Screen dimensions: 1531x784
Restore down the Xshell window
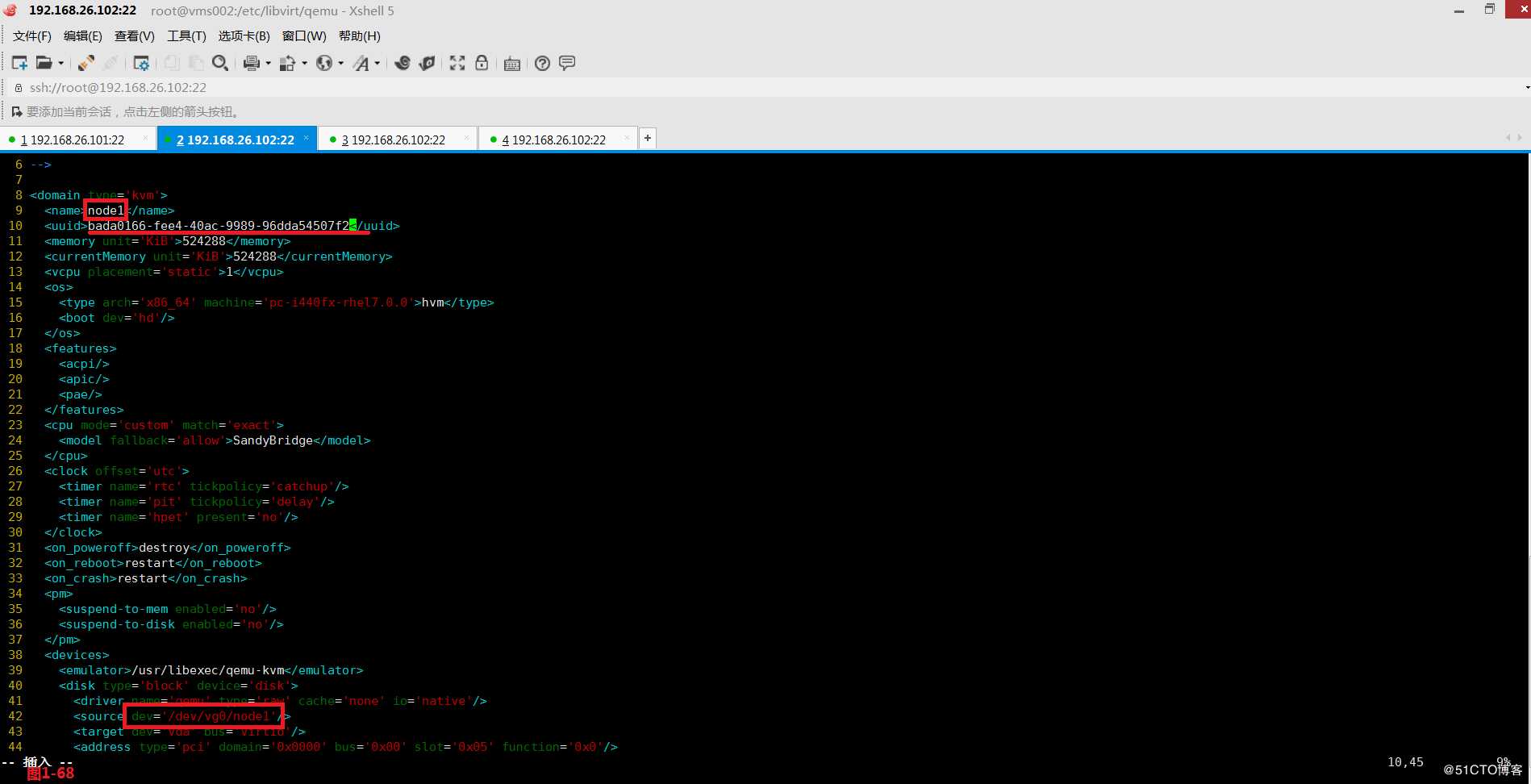(1489, 9)
